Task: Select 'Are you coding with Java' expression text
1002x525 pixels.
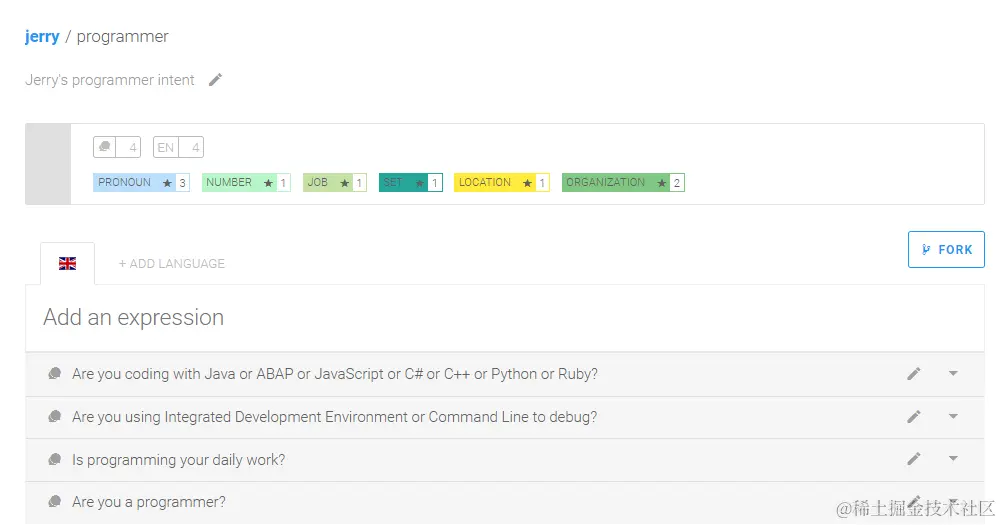Action: (x=335, y=374)
